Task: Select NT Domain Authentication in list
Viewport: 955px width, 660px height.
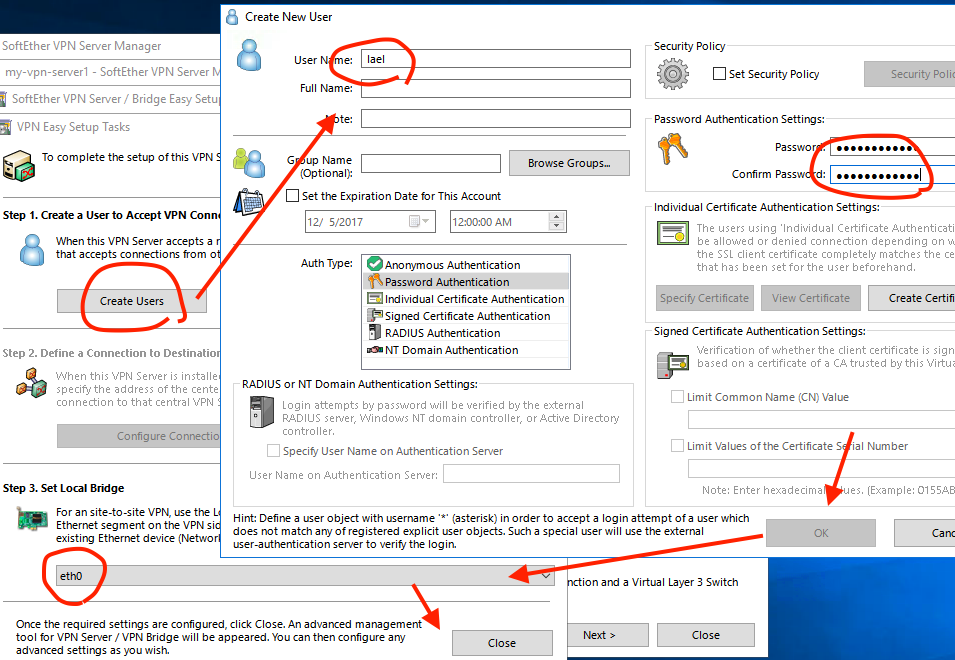Action: (x=466, y=350)
